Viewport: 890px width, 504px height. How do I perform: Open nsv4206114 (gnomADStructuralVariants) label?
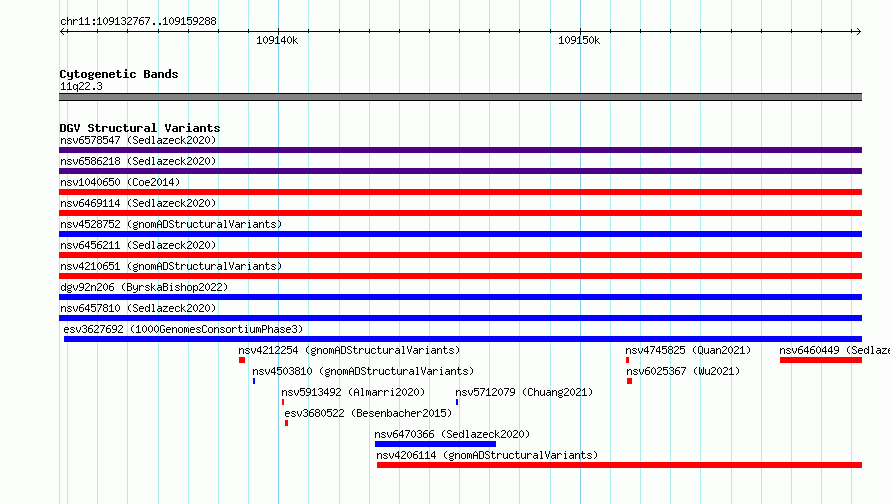pos(487,455)
